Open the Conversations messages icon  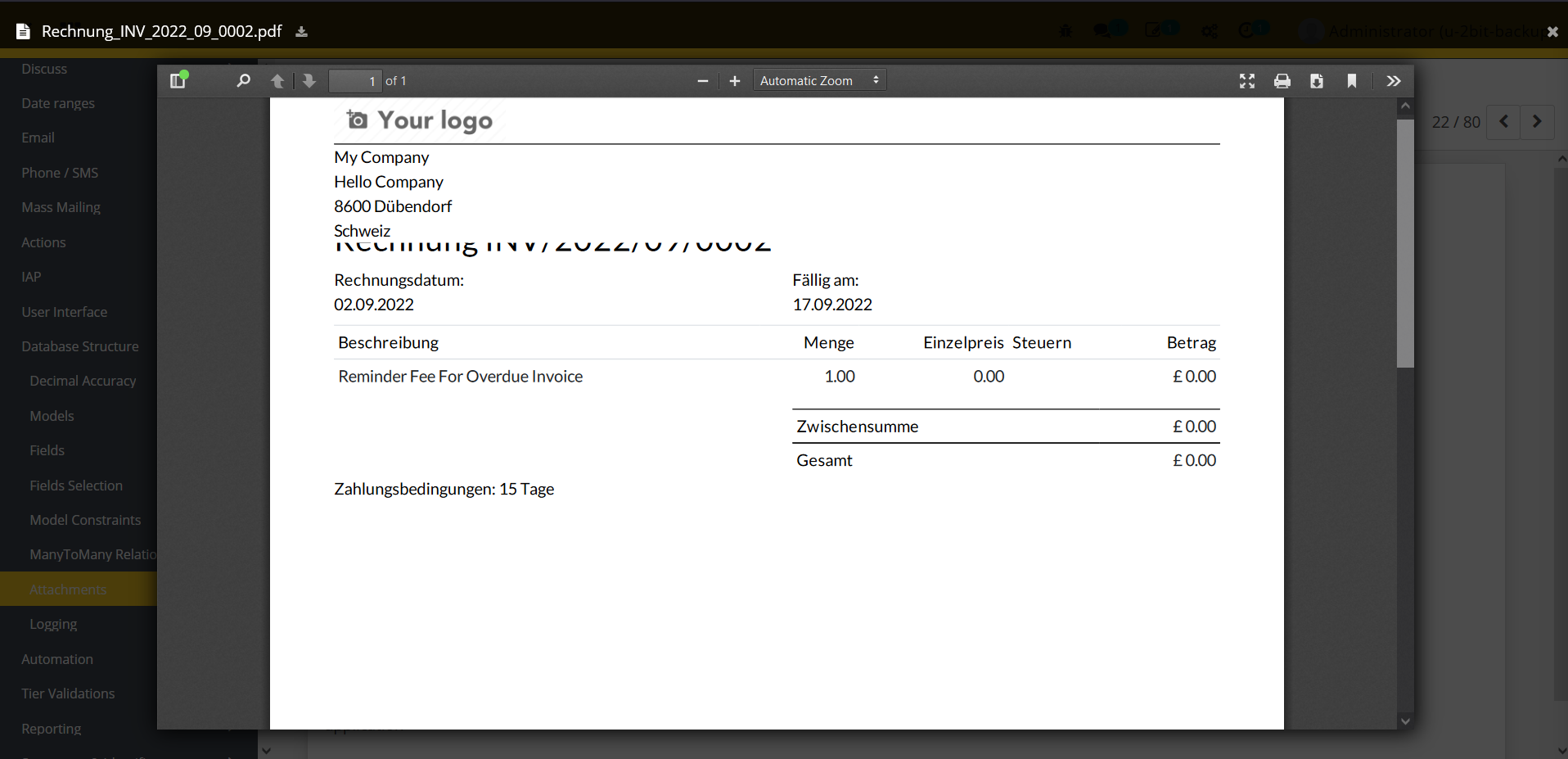click(1103, 30)
